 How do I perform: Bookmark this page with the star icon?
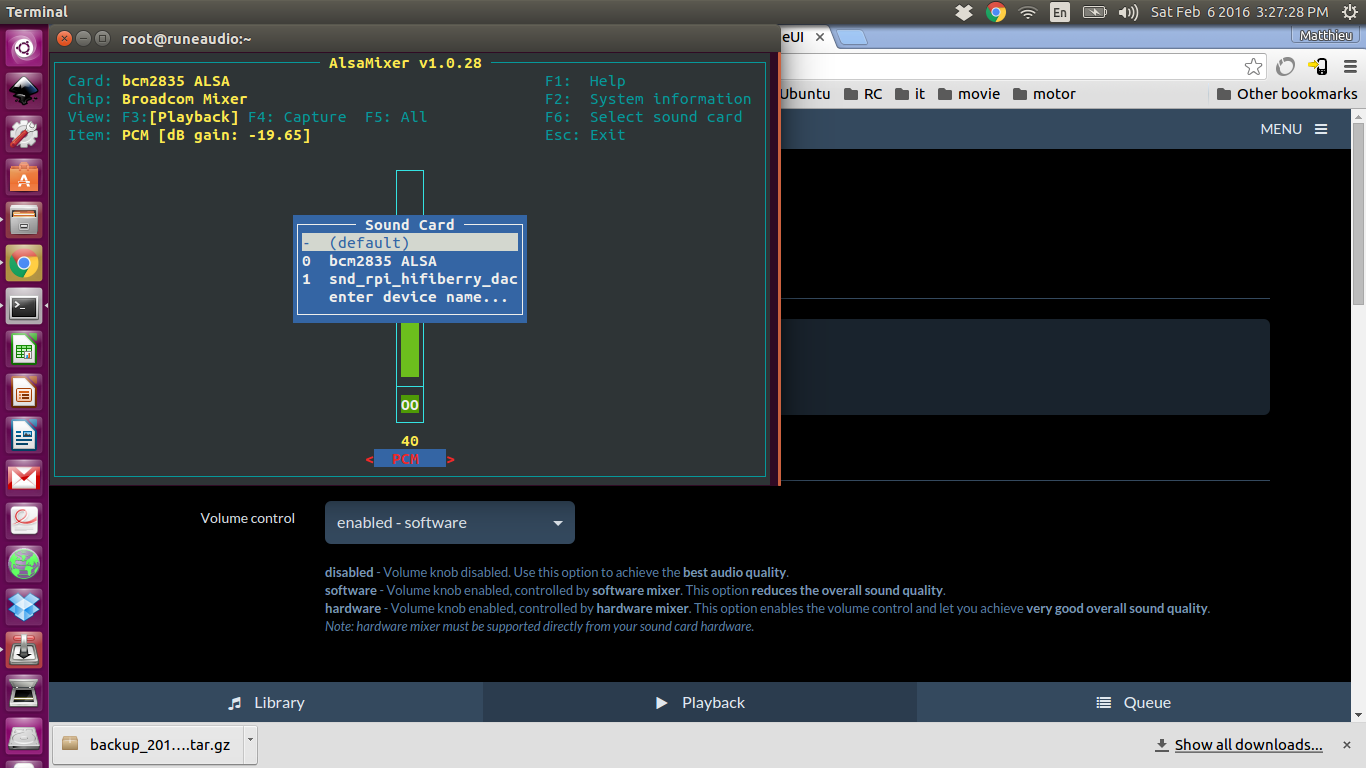1254,67
